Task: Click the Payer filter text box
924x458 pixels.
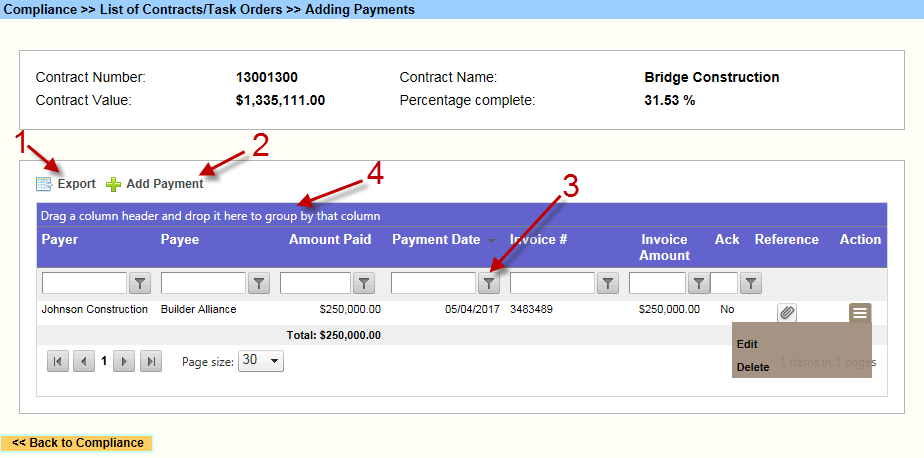Action: [84, 284]
